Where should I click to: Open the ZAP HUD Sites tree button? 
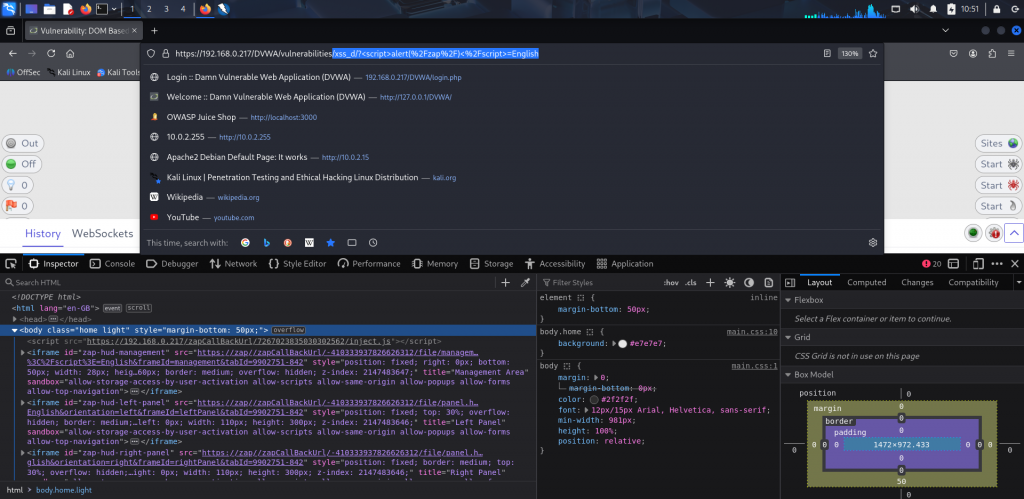[998, 144]
